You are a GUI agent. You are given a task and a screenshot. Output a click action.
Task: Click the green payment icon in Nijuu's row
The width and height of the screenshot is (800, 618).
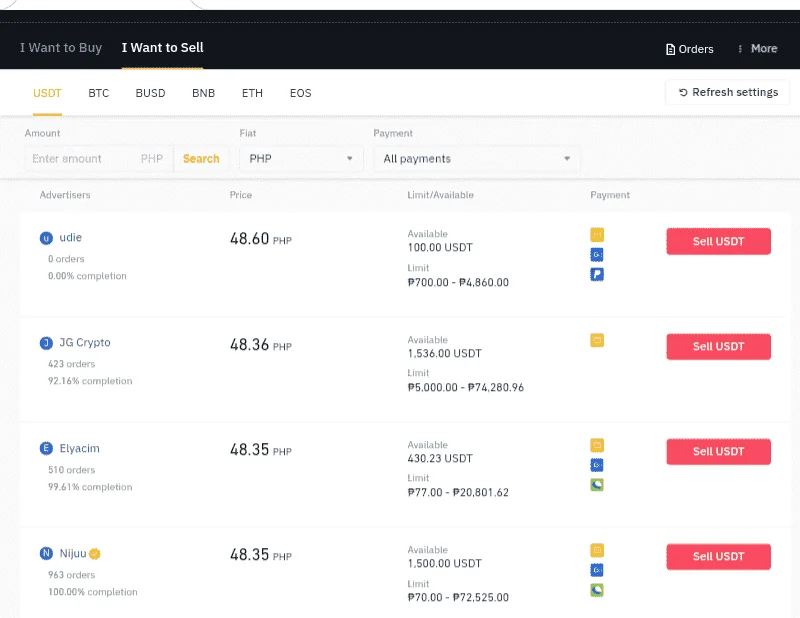(x=597, y=590)
